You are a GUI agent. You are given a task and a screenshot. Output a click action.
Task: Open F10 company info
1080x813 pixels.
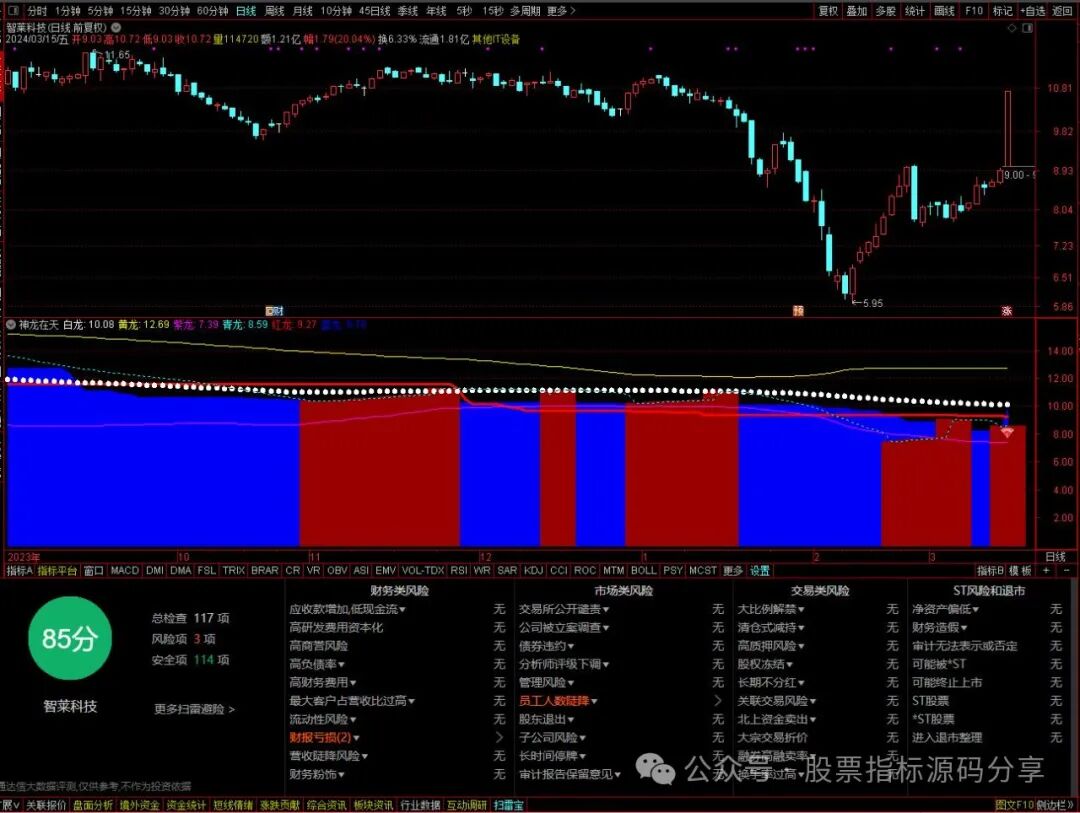[x=974, y=11]
